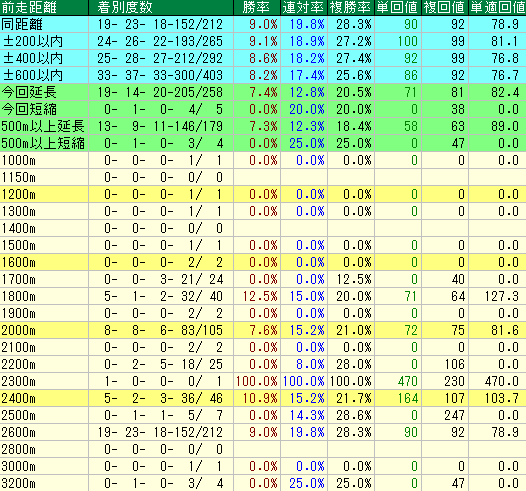
Task: Click the 複勝率 column header
Action: (x=351, y=7)
